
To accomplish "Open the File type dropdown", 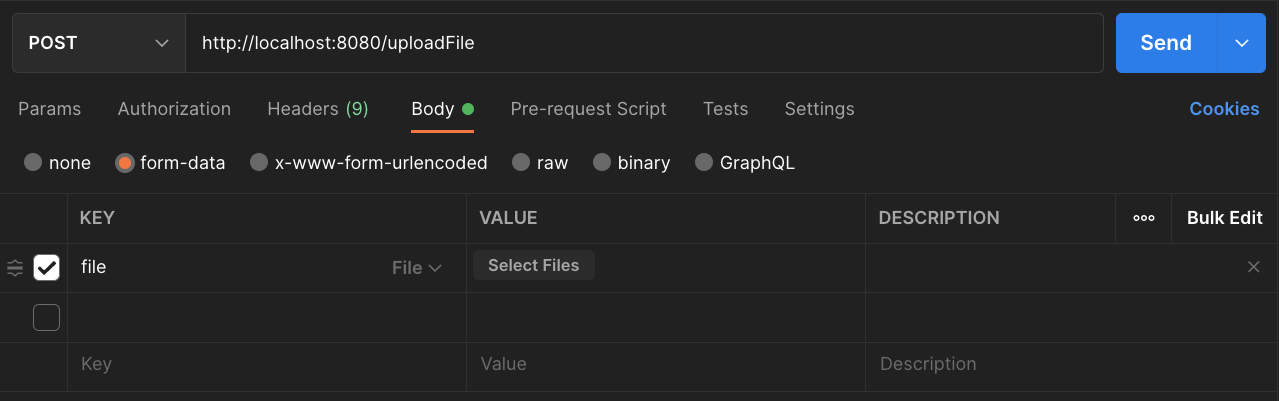I will coord(417,268).
